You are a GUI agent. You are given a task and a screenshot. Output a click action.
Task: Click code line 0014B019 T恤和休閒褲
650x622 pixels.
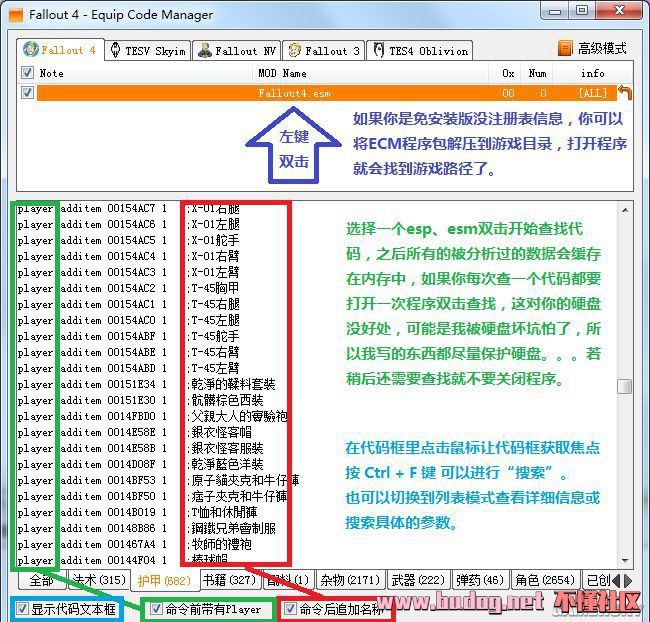pos(137,512)
